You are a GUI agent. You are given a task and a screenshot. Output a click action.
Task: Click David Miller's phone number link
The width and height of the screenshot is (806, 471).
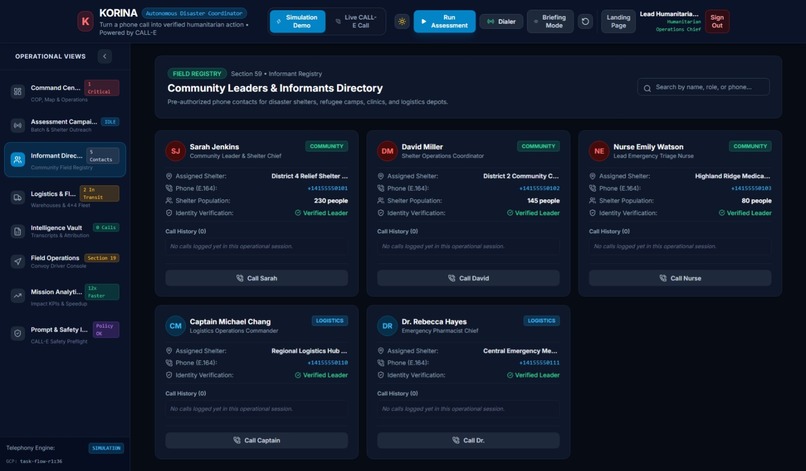coord(539,189)
